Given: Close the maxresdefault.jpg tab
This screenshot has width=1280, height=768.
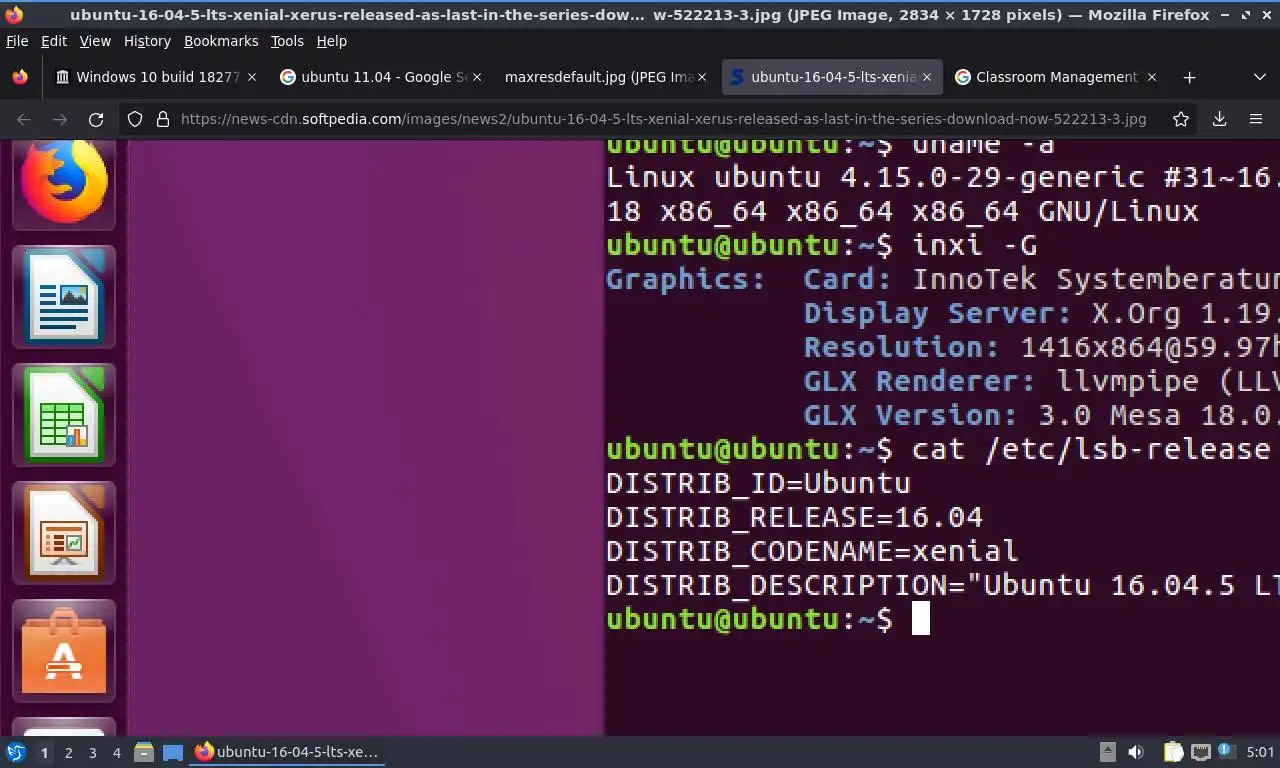Looking at the screenshot, I should 702,77.
